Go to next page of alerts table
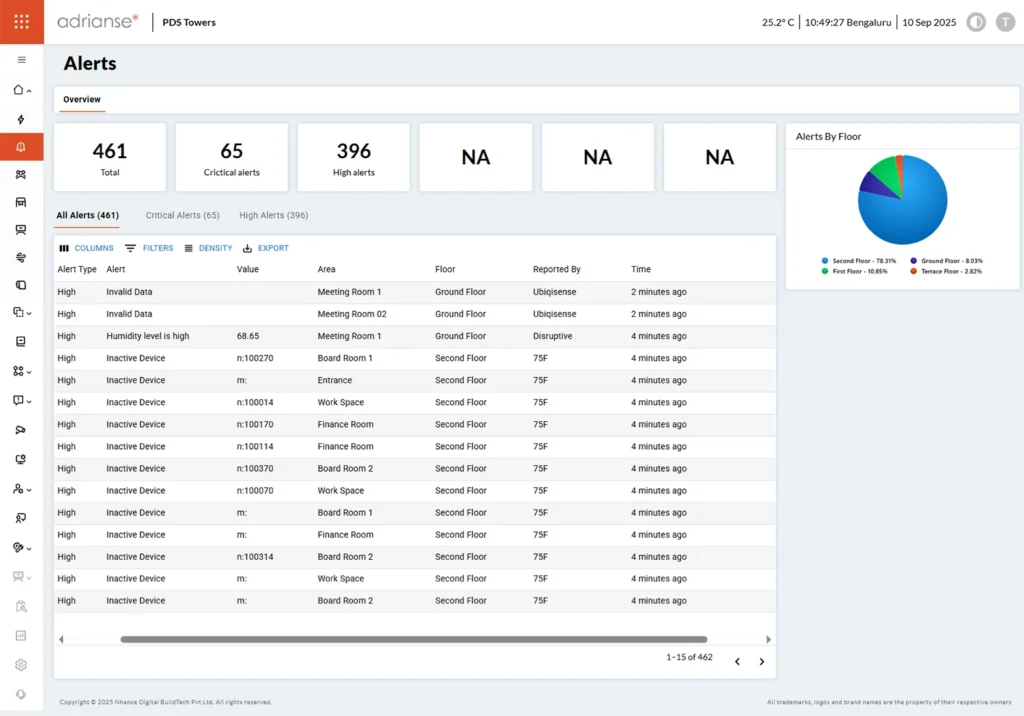1024x716 pixels. 761,661
